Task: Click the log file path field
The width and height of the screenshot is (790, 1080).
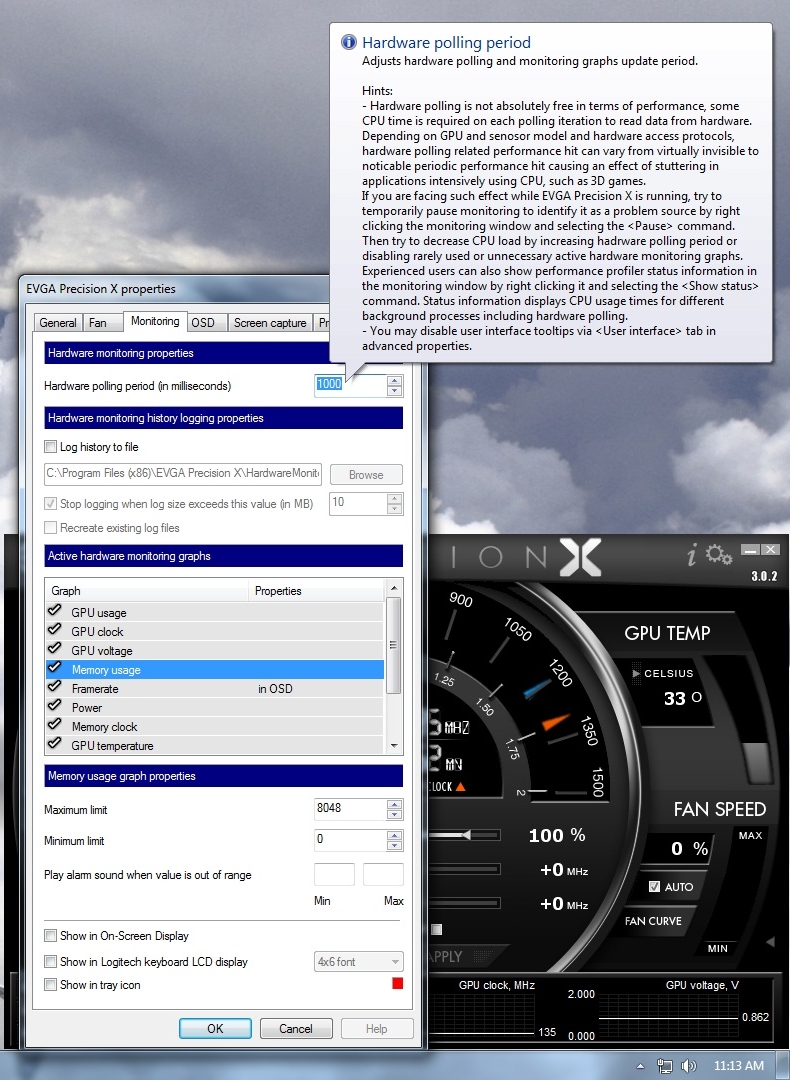Action: point(183,474)
